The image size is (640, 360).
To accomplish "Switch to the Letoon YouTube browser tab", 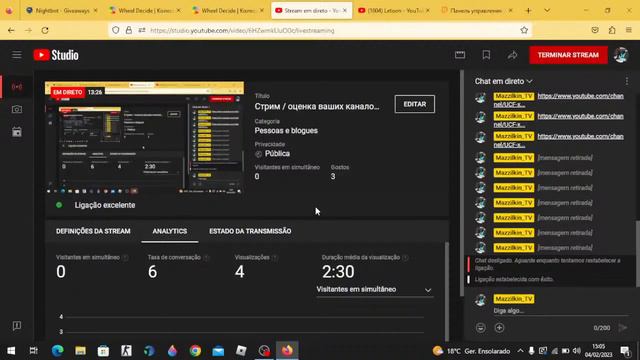I will tap(394, 11).
